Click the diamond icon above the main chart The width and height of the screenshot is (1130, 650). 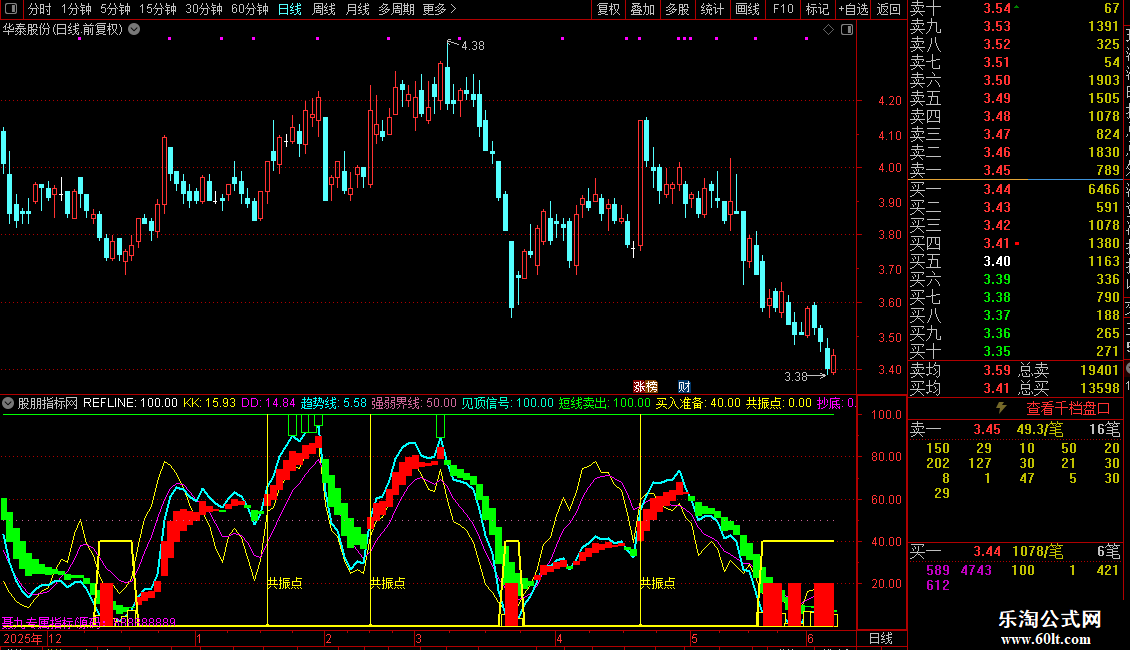coord(828,30)
